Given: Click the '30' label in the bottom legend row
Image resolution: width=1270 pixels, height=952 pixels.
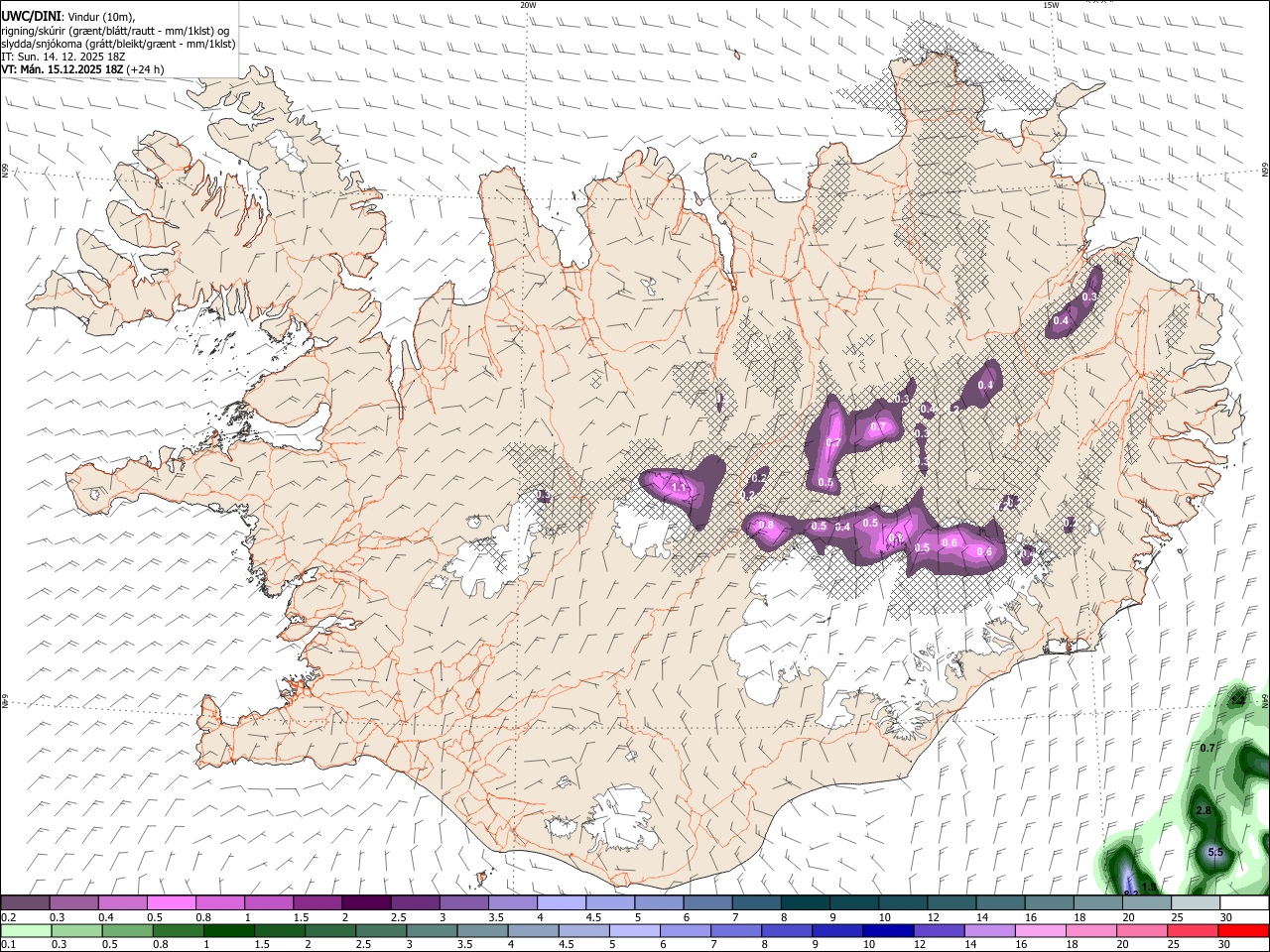Looking at the screenshot, I should (1223, 944).
